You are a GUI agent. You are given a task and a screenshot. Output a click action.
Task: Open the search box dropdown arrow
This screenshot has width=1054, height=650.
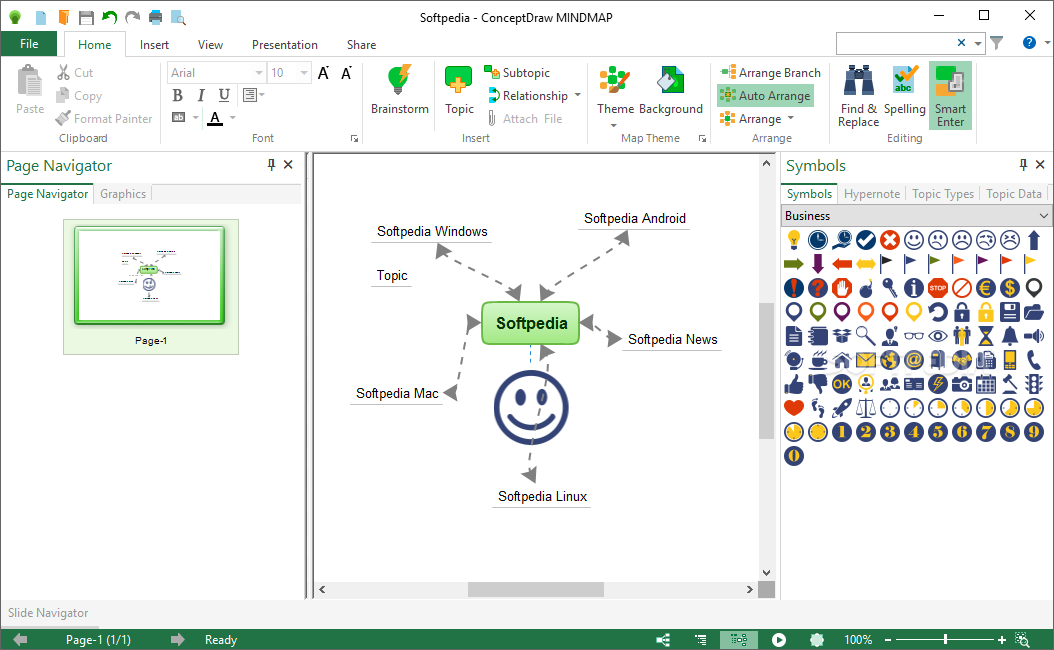(978, 43)
